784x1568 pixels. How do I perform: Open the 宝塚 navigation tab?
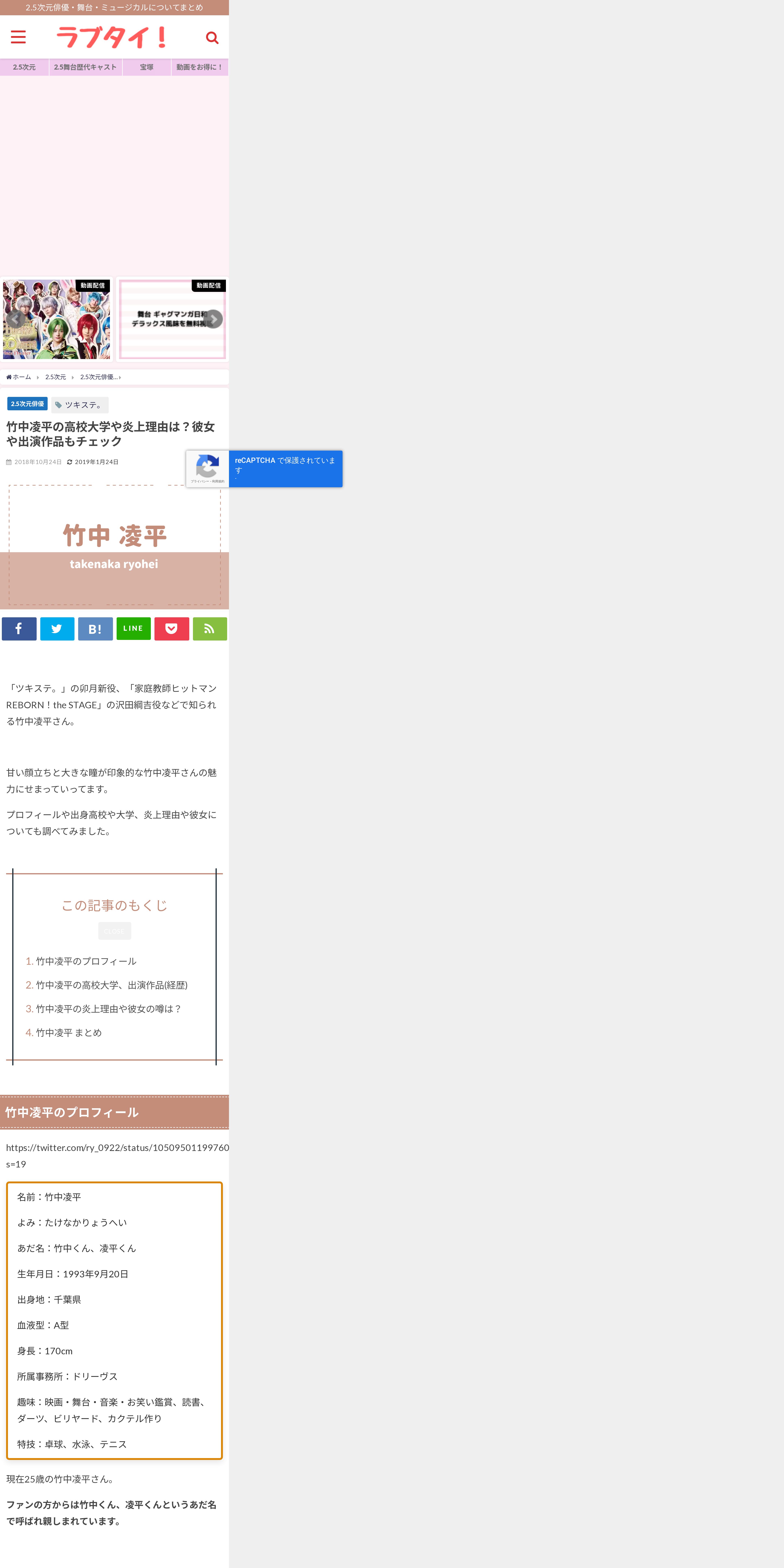click(147, 67)
